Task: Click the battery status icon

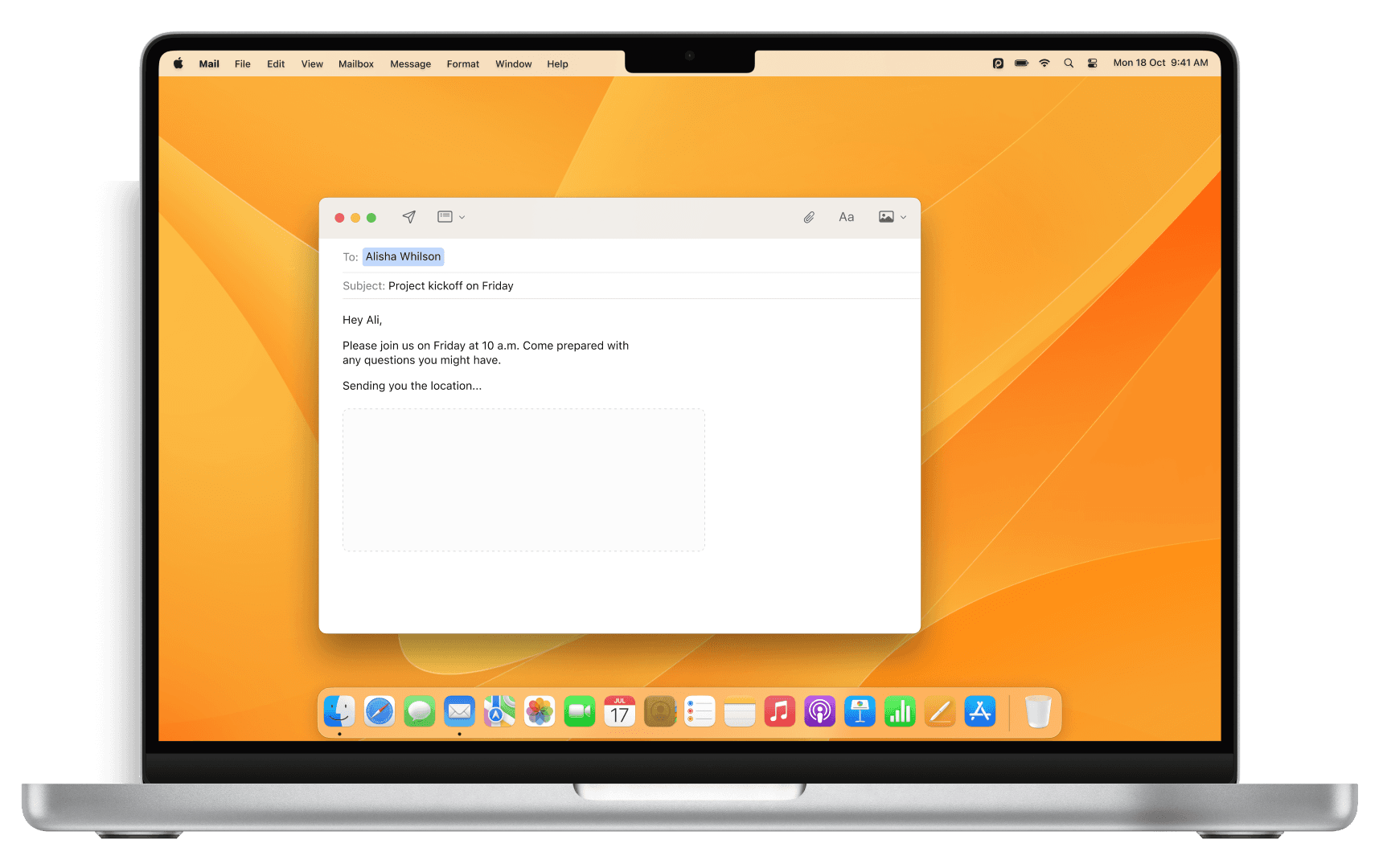Action: [1021, 63]
